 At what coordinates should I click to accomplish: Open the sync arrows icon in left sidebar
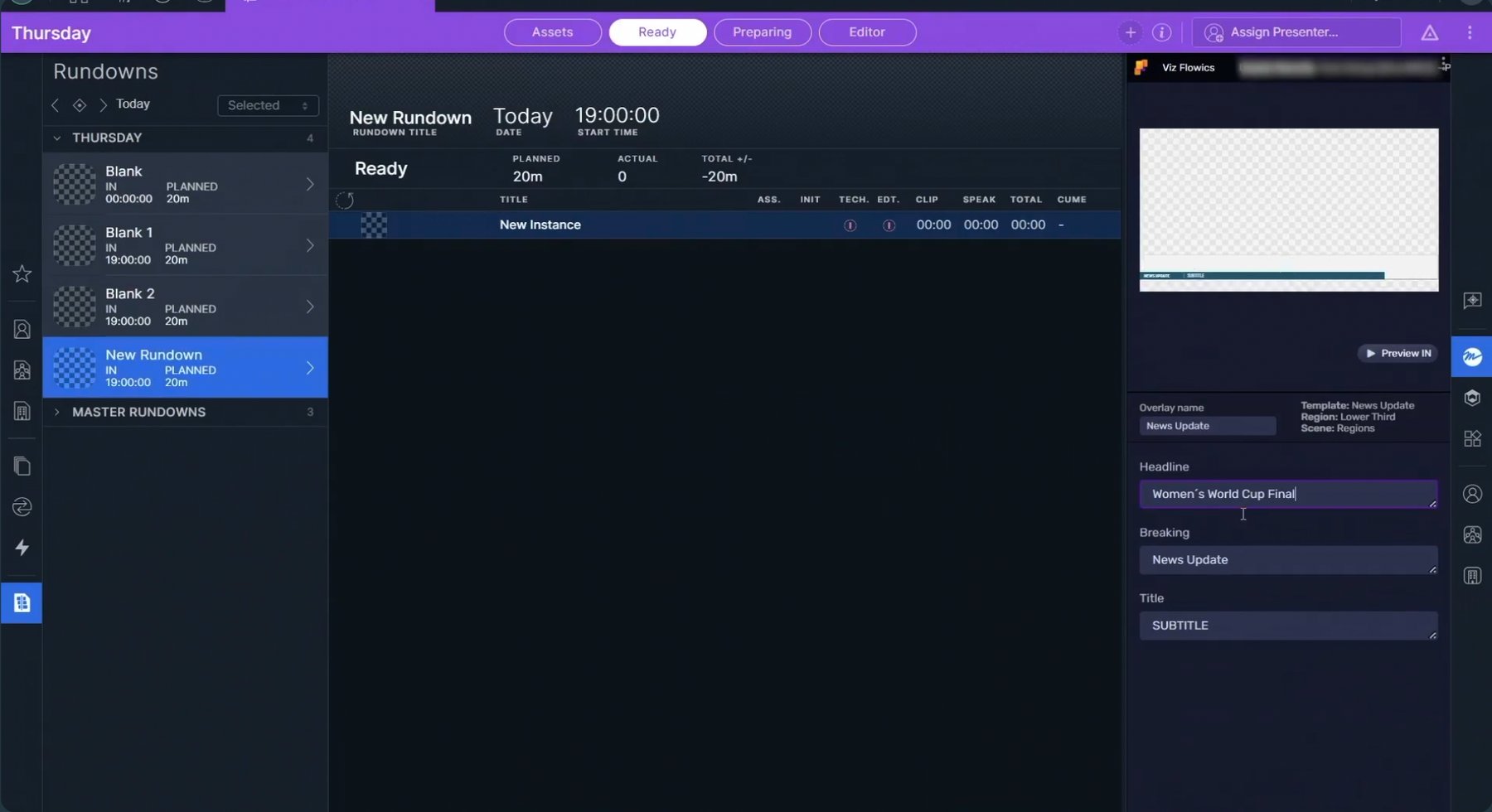click(22, 506)
